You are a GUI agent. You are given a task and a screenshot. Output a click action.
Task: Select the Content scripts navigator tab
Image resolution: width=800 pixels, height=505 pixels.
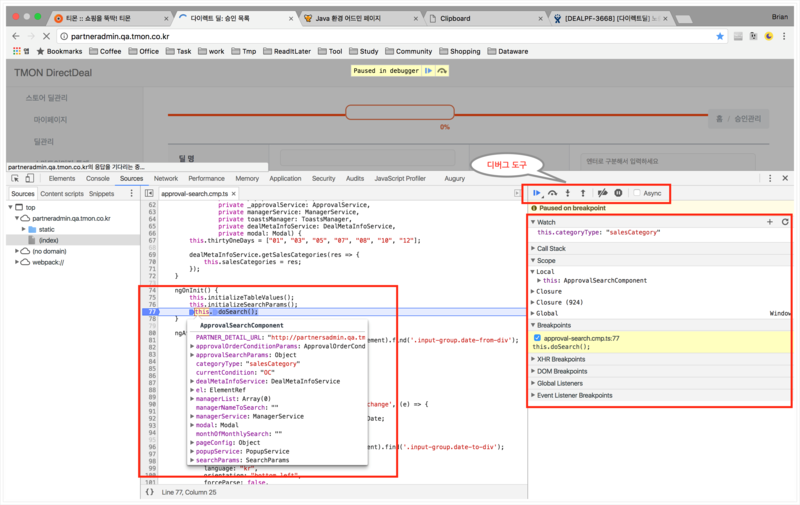pos(62,194)
